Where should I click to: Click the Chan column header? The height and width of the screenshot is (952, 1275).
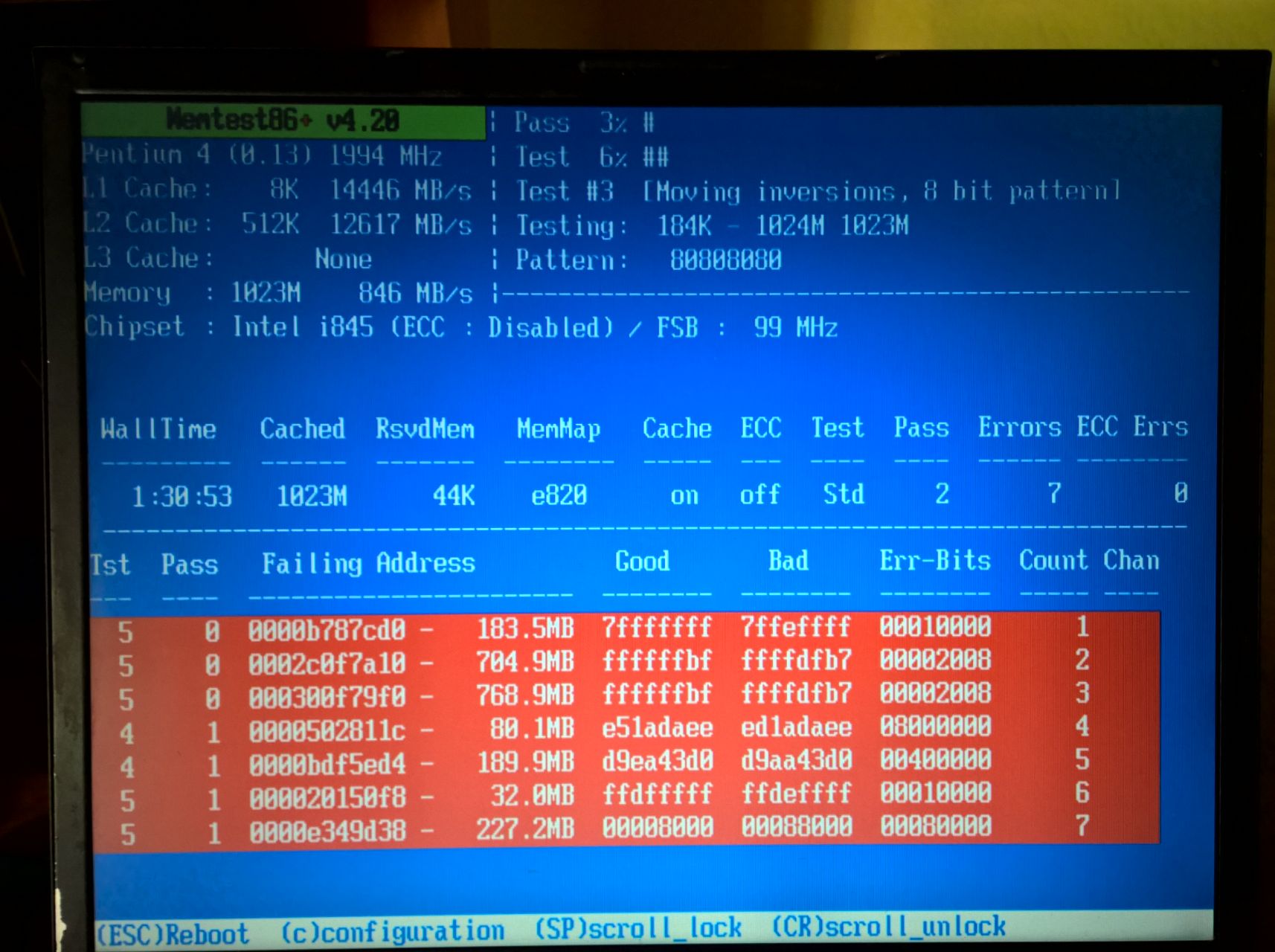coord(1131,559)
